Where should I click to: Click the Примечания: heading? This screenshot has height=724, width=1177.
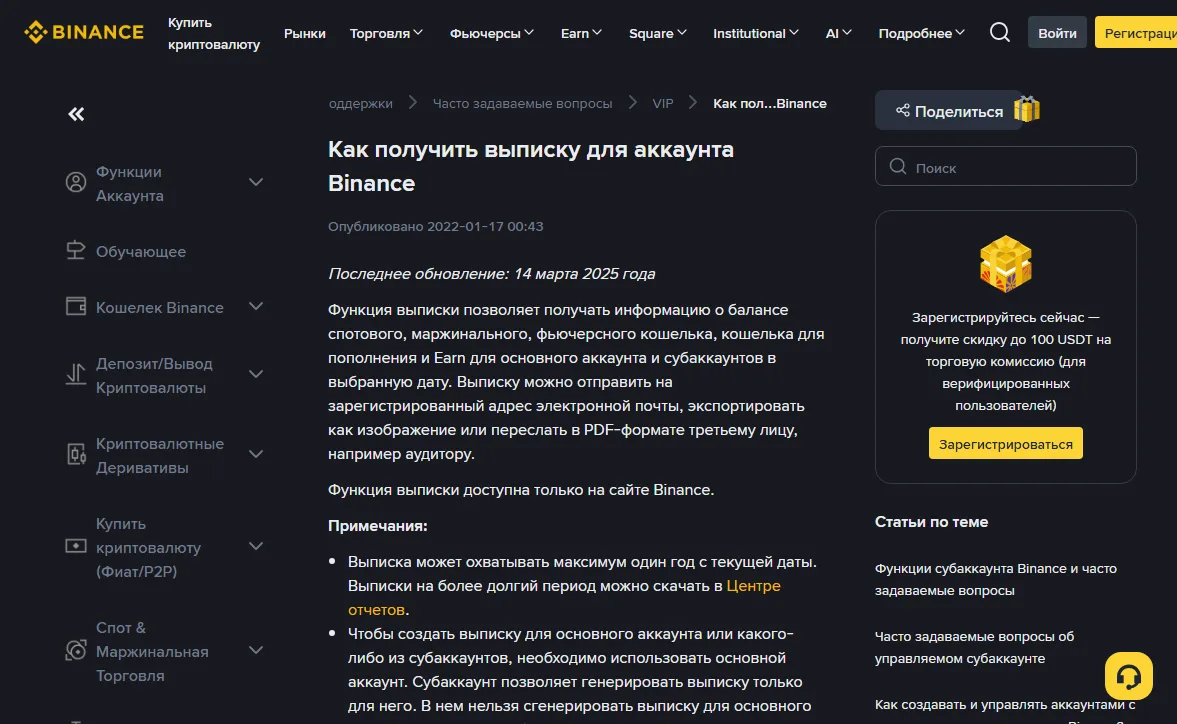pyautogui.click(x=378, y=526)
